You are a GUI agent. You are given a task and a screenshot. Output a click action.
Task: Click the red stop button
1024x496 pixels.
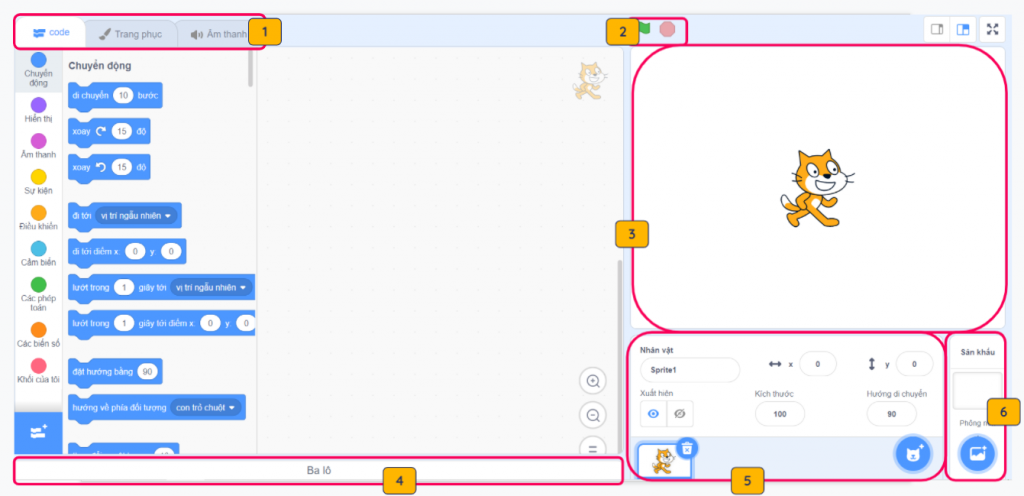(667, 29)
